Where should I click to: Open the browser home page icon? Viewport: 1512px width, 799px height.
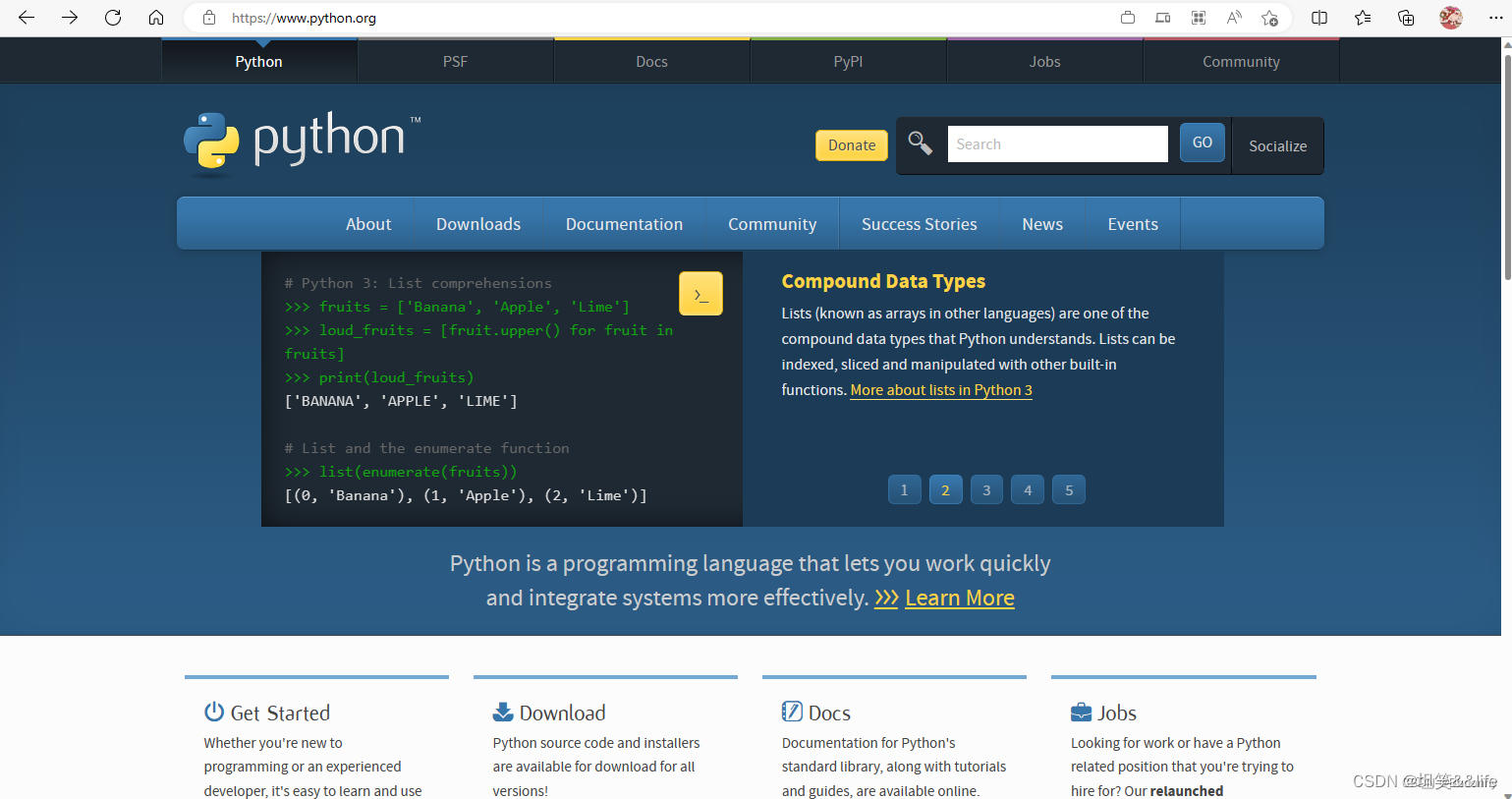click(x=156, y=18)
